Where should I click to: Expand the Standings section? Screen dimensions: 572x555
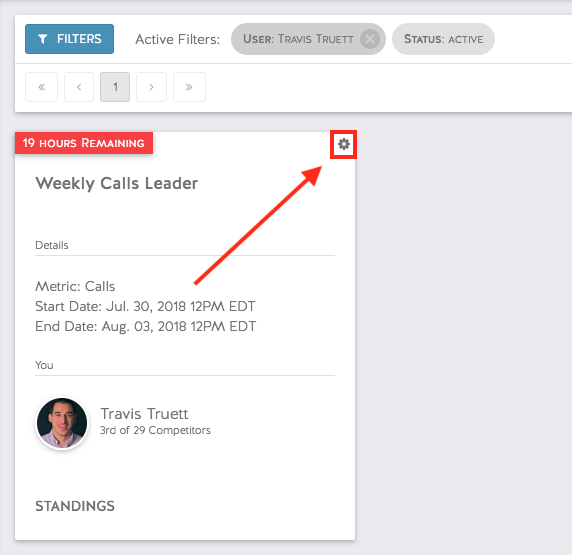click(75, 506)
